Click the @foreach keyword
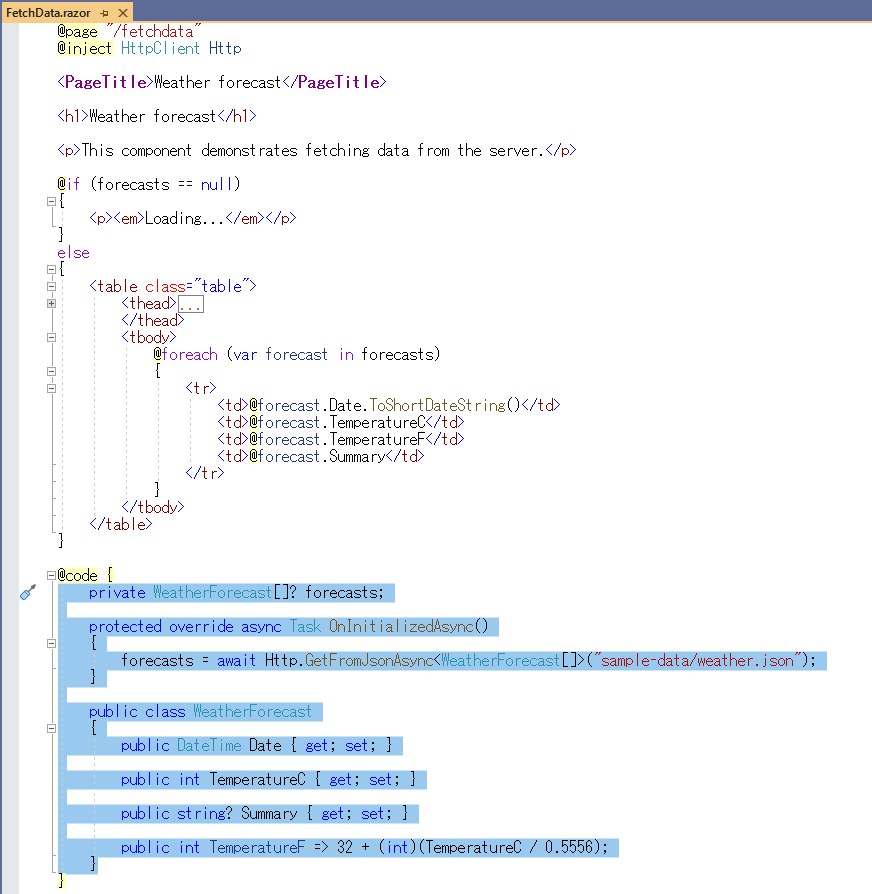Screen dimensions: 872x894 coord(185,355)
